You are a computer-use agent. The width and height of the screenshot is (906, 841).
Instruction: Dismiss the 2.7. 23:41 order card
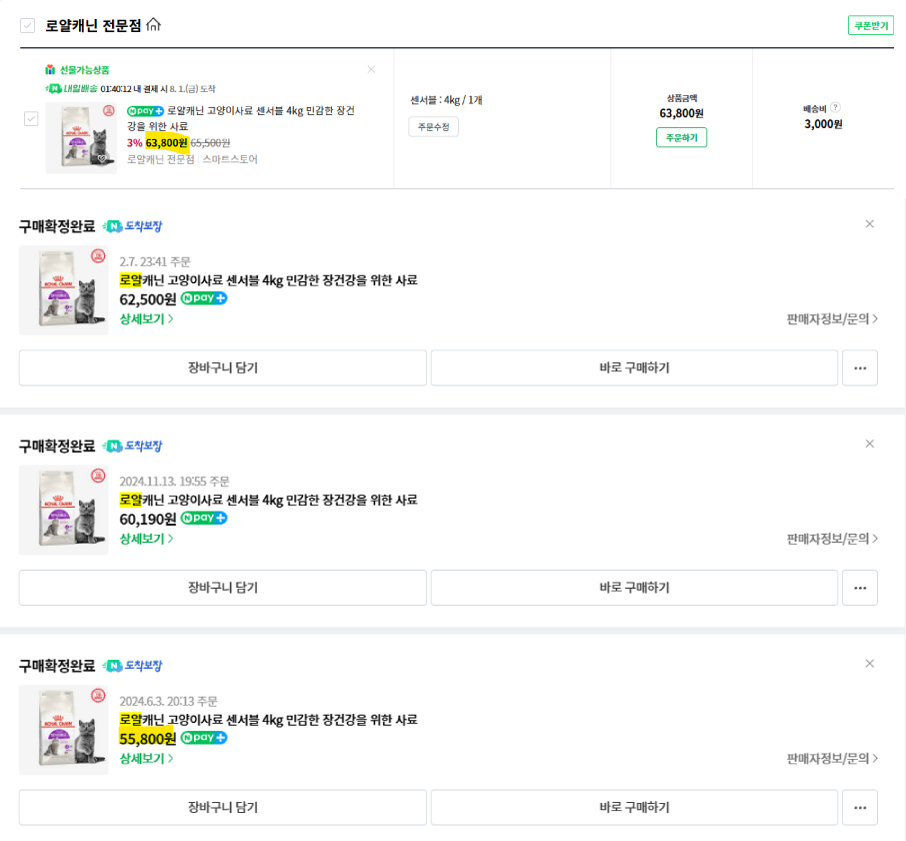click(x=869, y=224)
